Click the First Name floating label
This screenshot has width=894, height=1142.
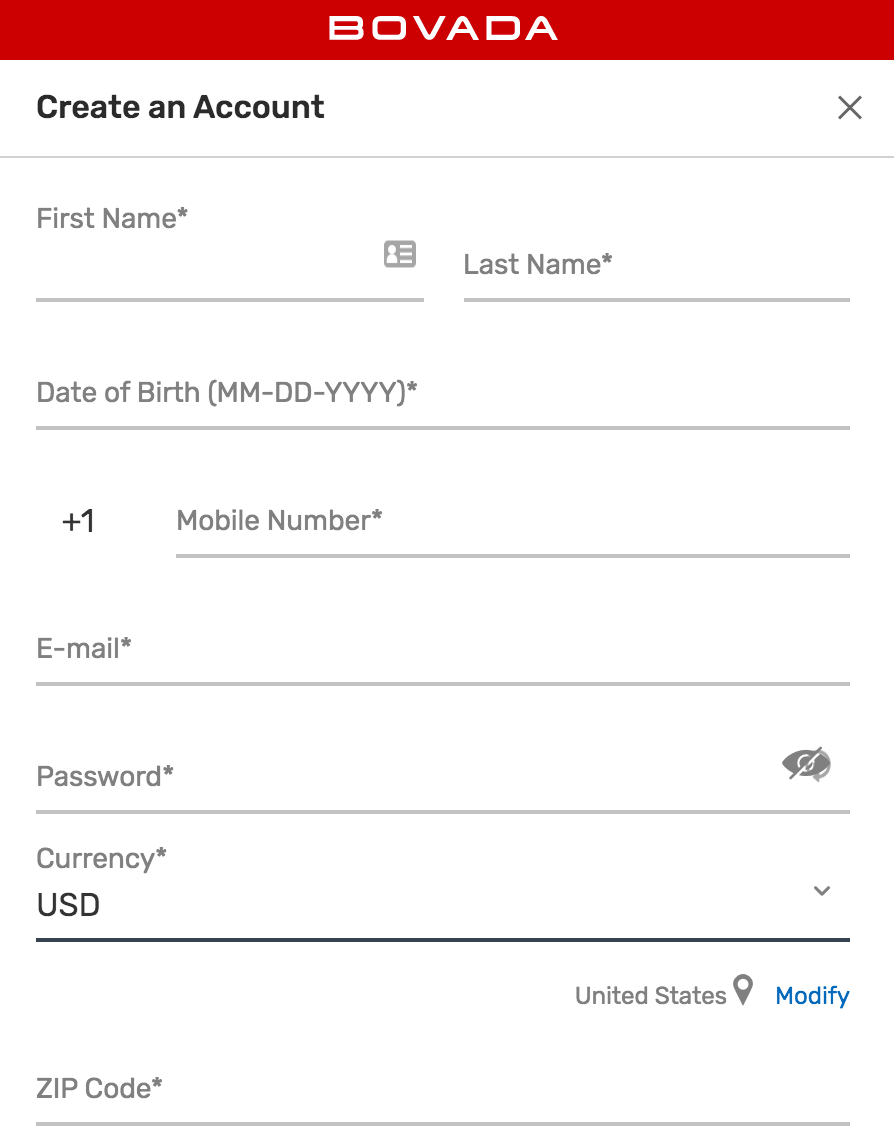pyautogui.click(x=112, y=218)
